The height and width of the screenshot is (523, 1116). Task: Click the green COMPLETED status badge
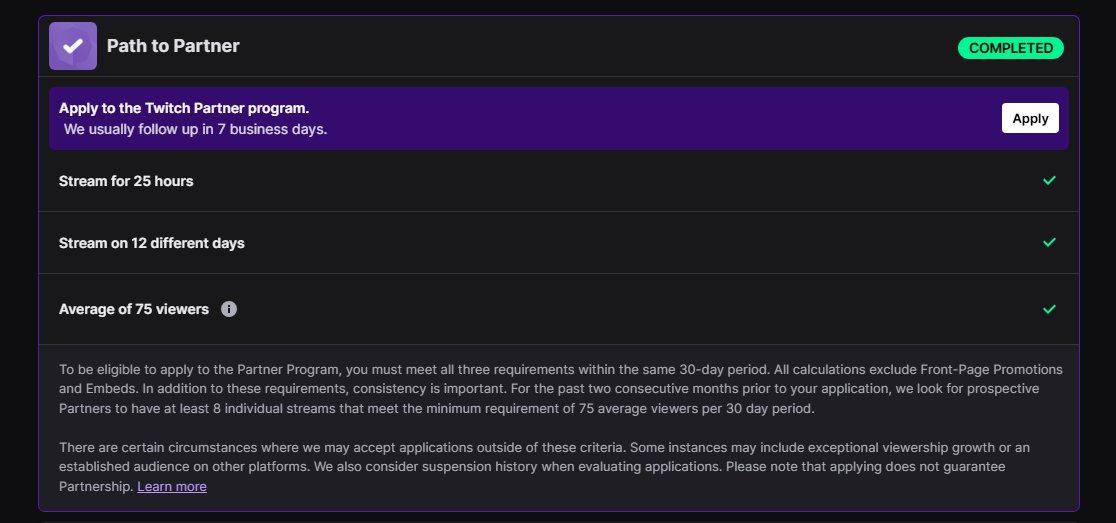coord(1011,48)
